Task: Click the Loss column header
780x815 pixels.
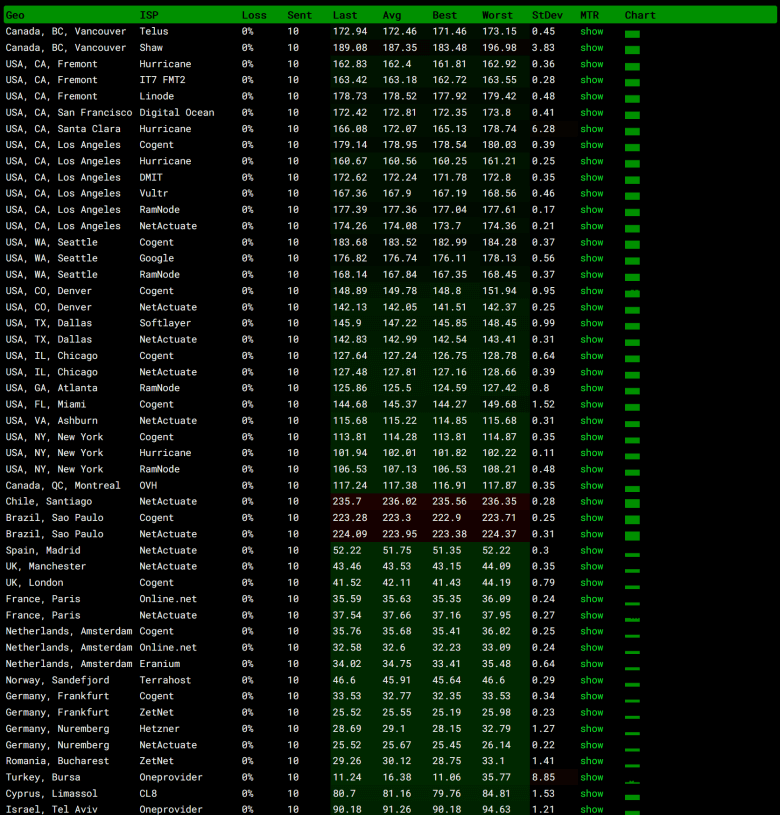Action: (x=254, y=15)
